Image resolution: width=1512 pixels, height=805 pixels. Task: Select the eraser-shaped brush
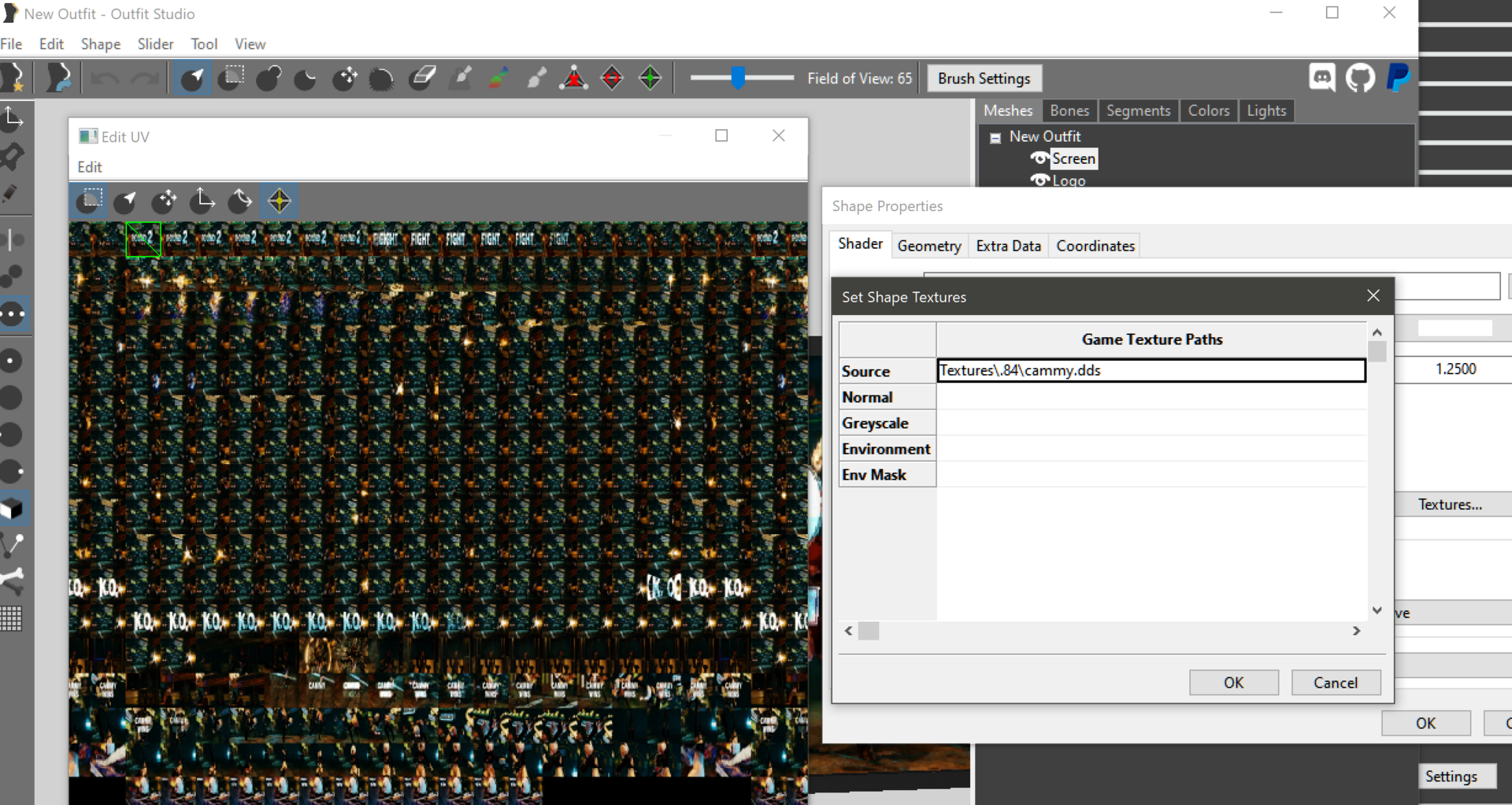click(x=423, y=78)
